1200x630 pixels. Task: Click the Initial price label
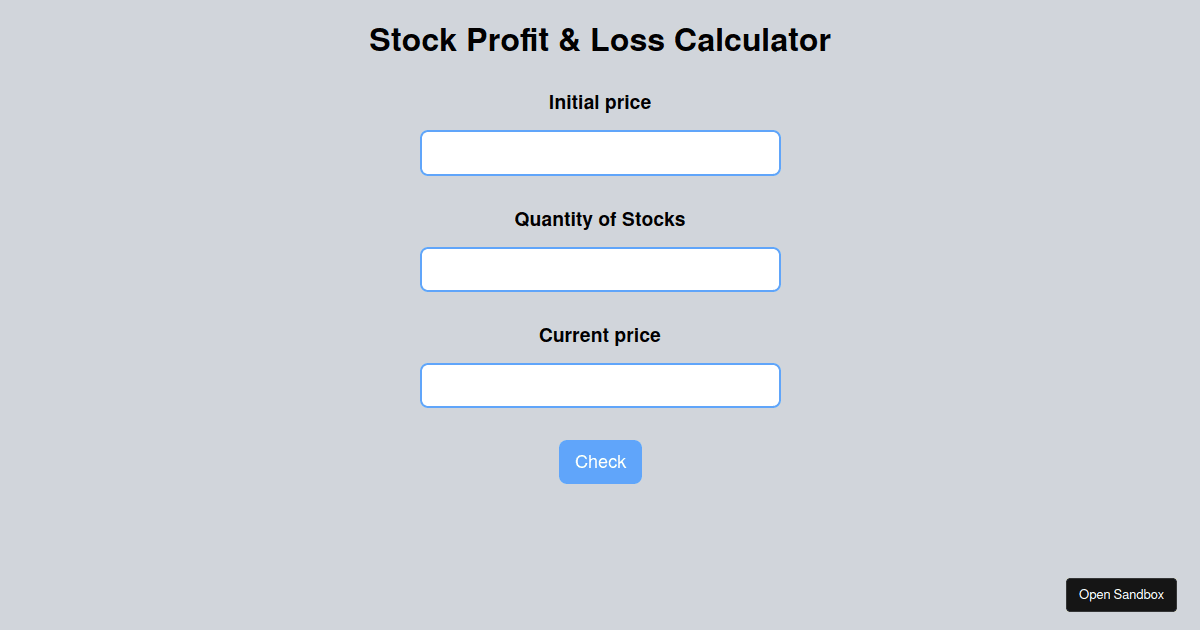click(600, 103)
